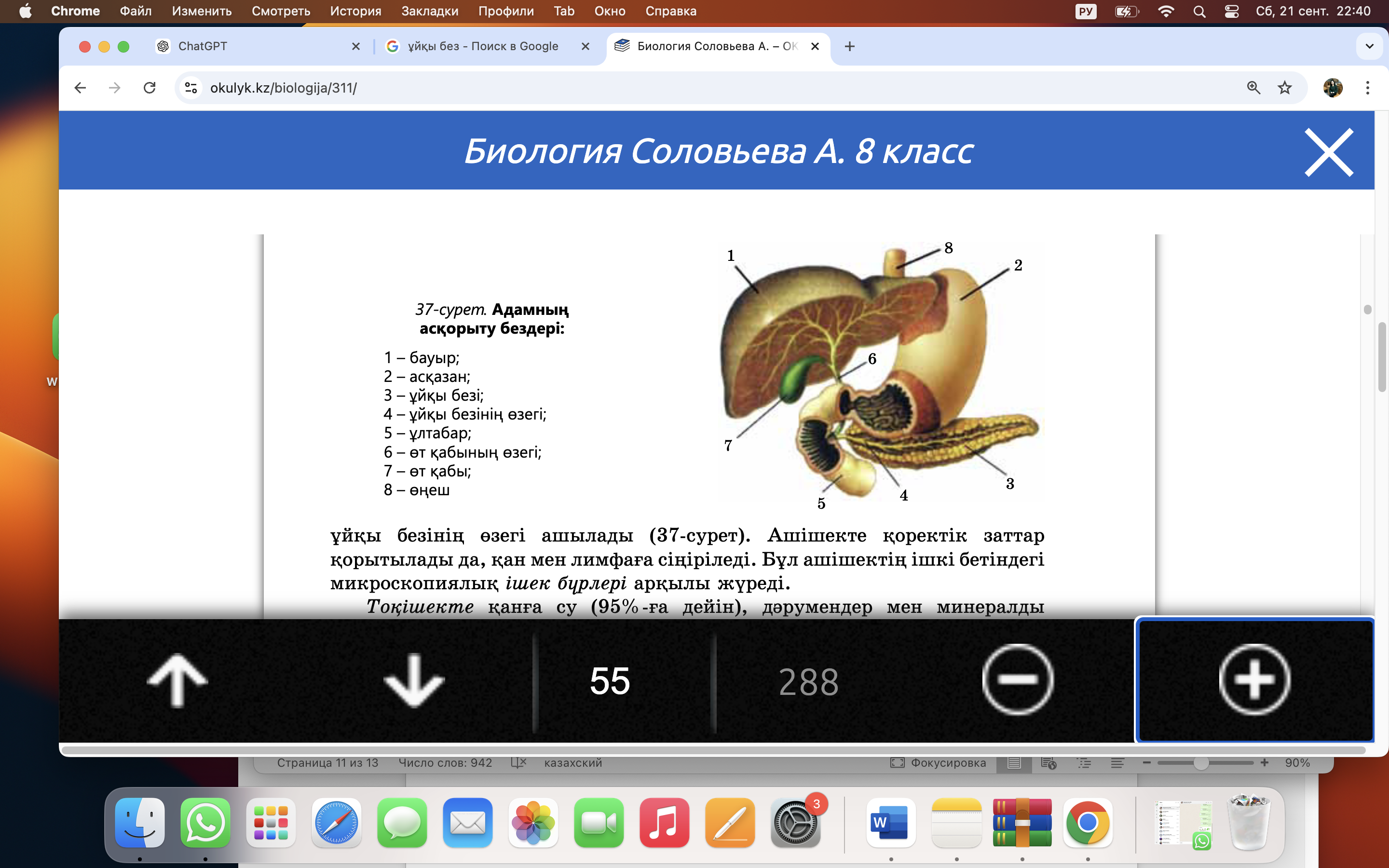The width and height of the screenshot is (1389, 868).
Task: Toggle the РУ input language indicator
Action: click(x=1085, y=11)
